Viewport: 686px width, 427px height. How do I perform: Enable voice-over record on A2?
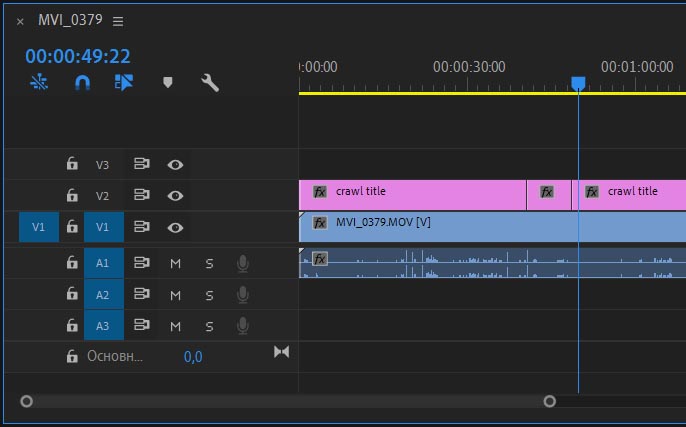tap(243, 295)
